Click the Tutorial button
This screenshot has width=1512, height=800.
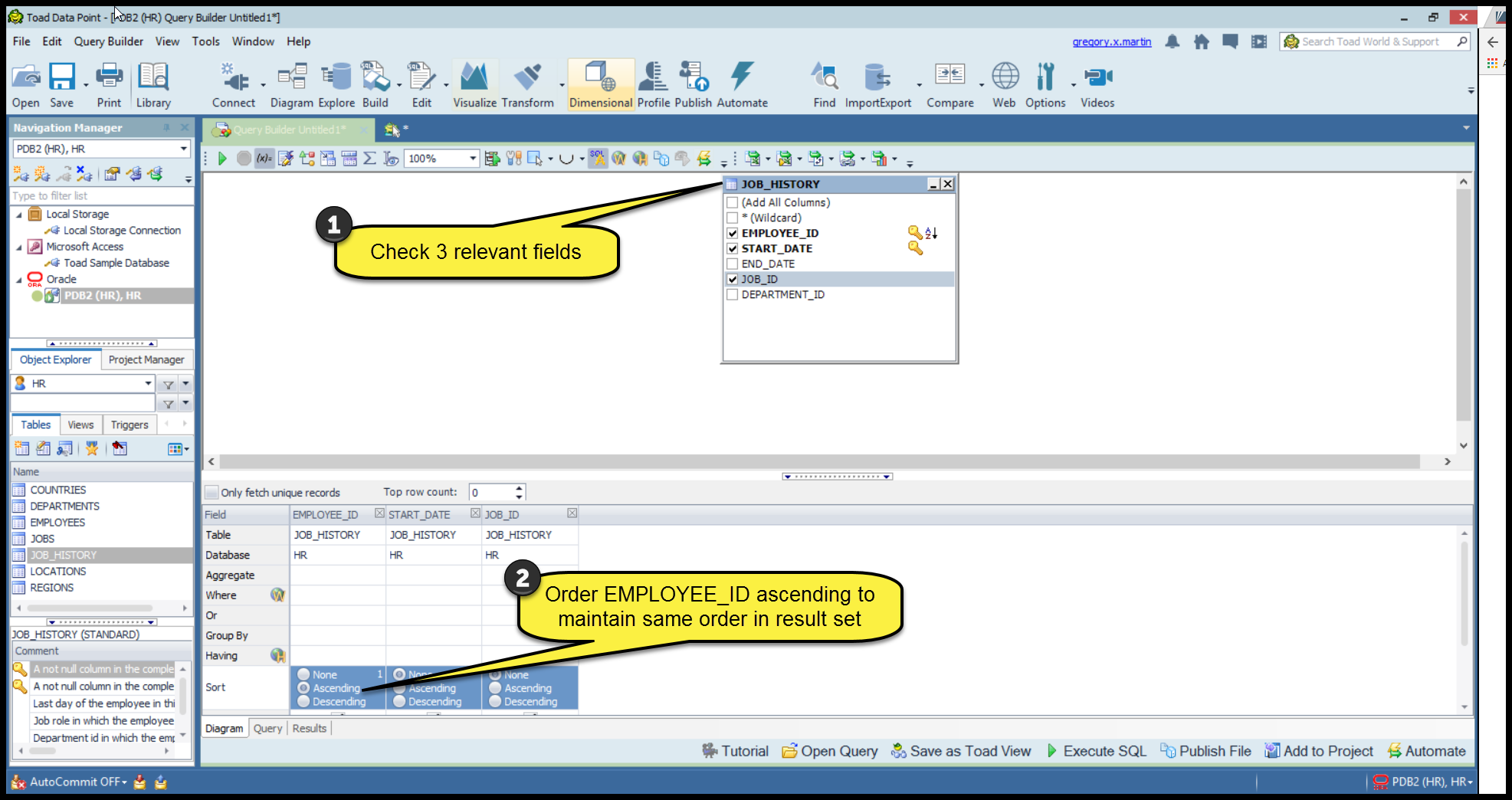pos(735,751)
